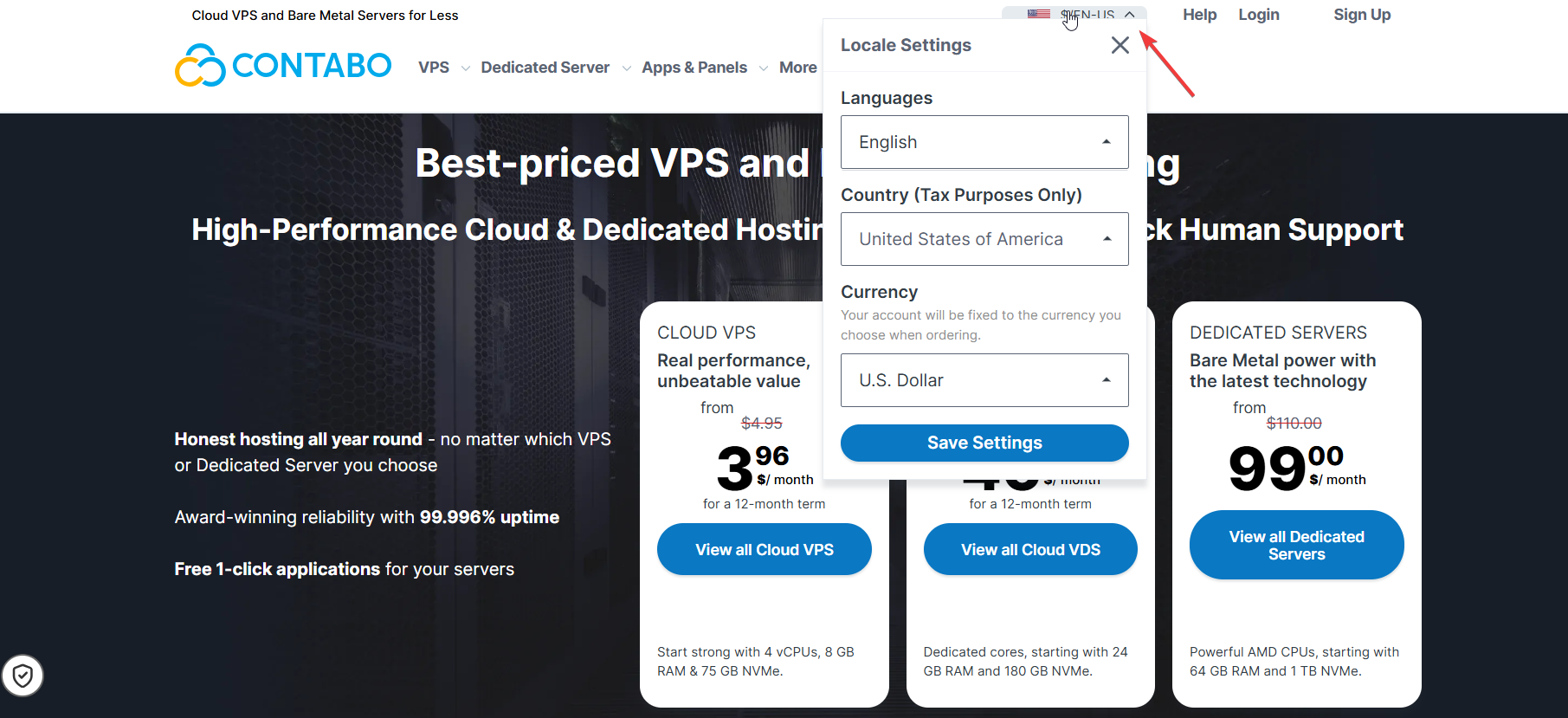Open the Languages dropdown showing English

[984, 142]
